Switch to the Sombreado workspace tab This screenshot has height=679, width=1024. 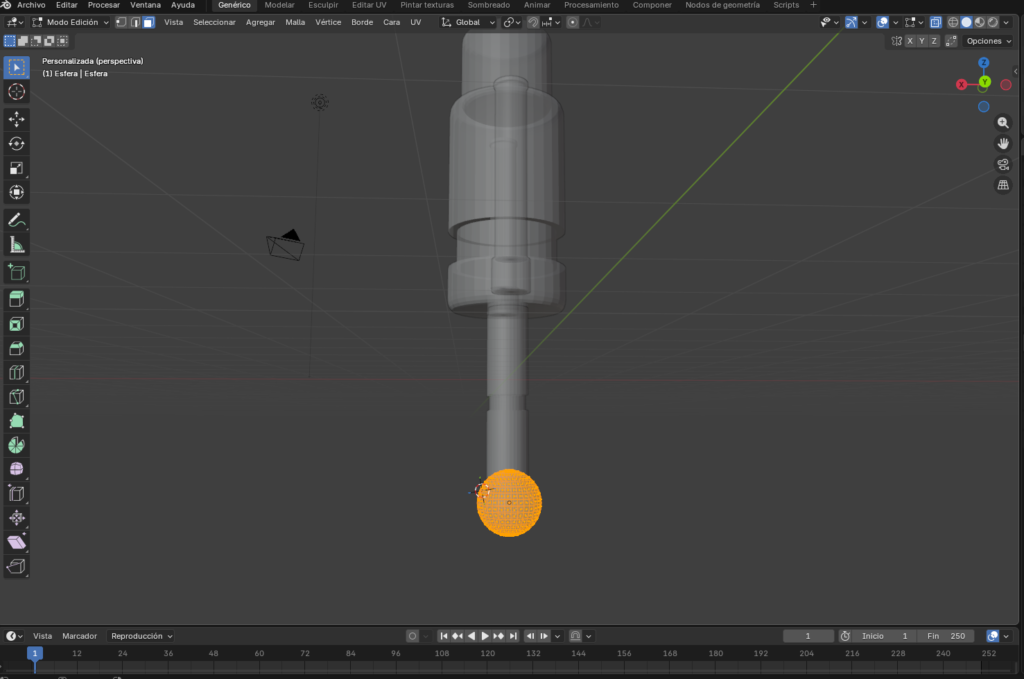click(x=488, y=5)
